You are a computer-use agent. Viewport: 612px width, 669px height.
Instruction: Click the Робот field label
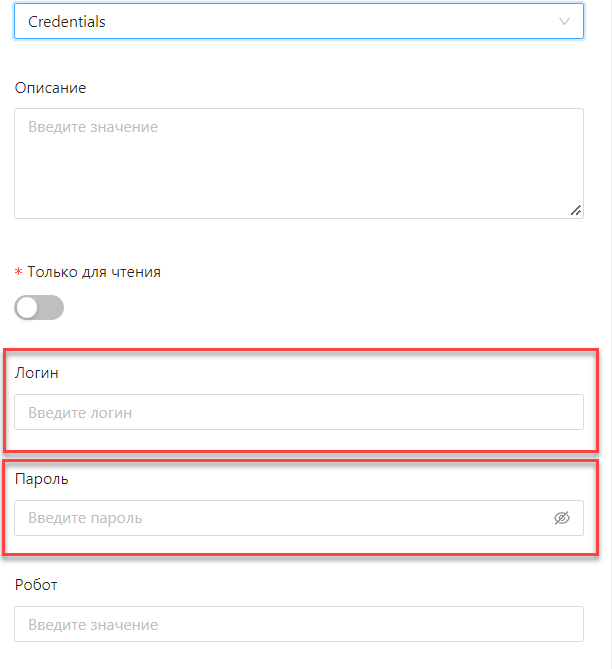click(36, 585)
